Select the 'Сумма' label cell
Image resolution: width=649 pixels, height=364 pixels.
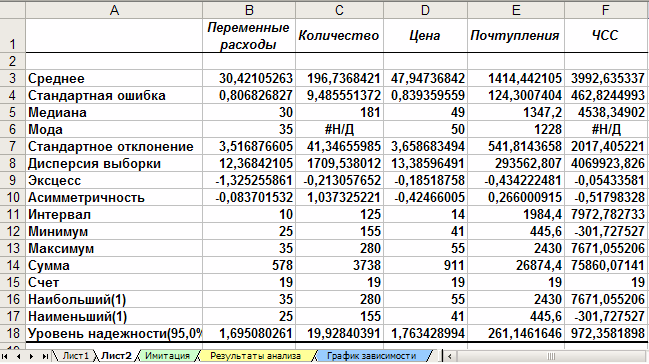114,265
